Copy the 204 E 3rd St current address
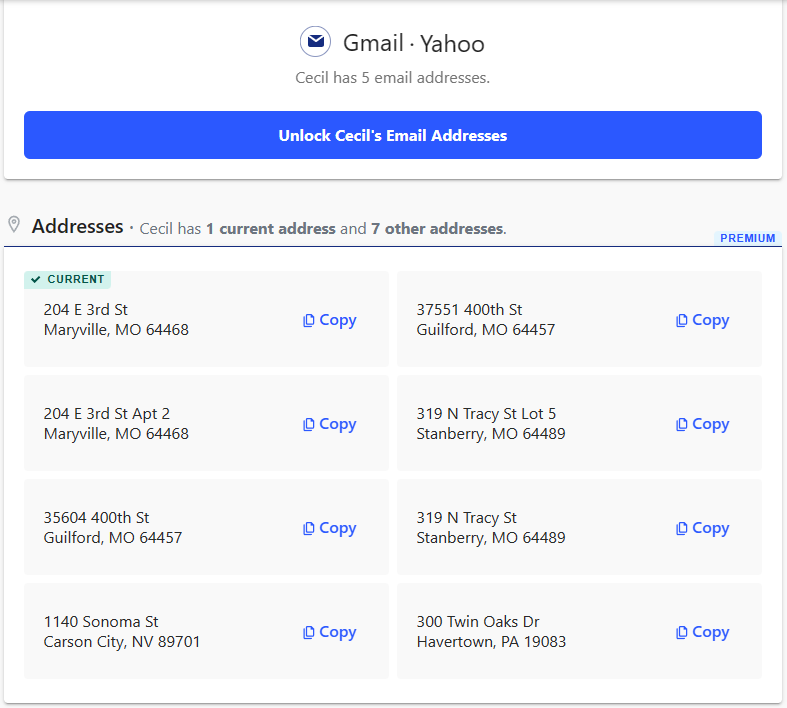This screenshot has height=708, width=787. pos(330,320)
